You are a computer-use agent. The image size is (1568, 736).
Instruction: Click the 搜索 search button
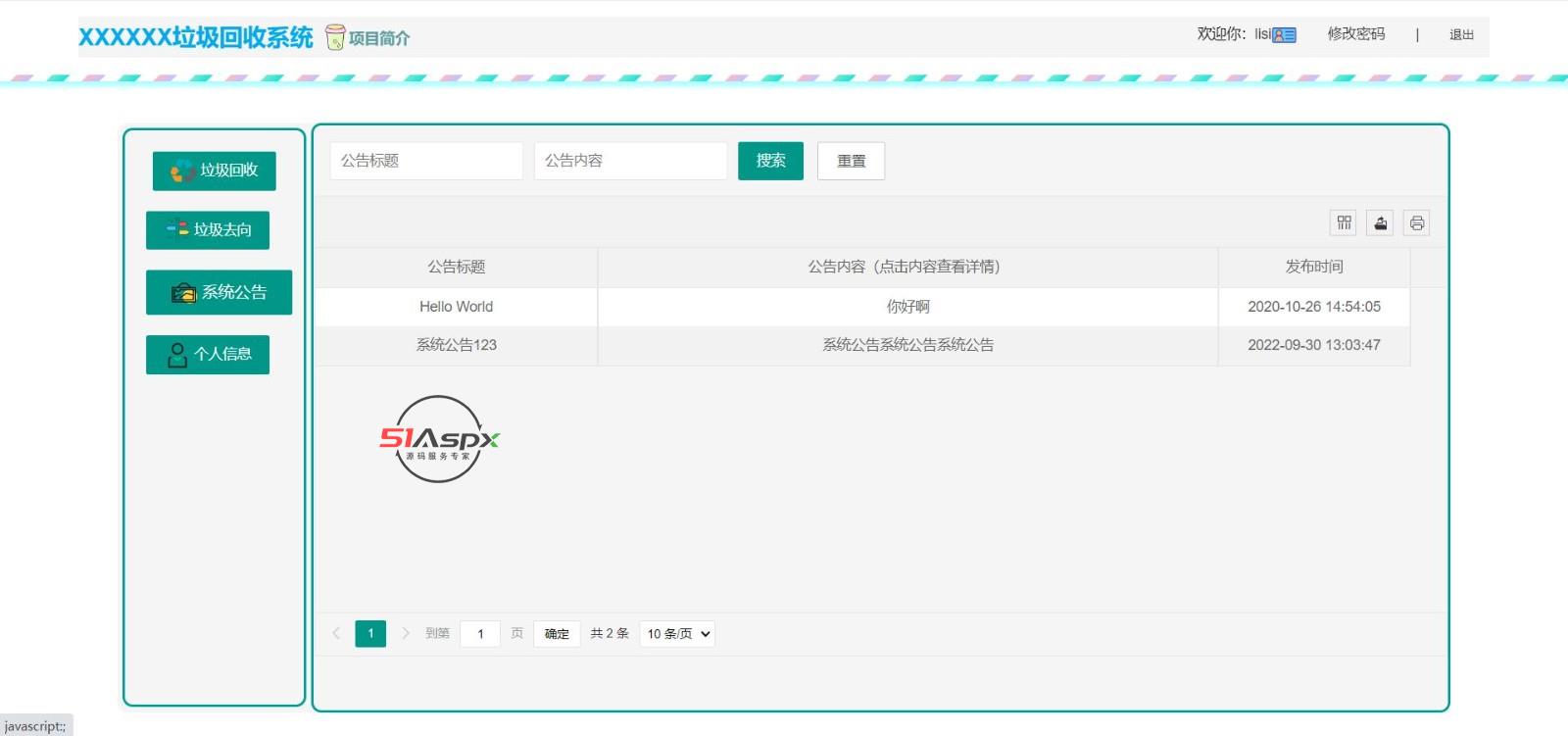click(x=770, y=161)
